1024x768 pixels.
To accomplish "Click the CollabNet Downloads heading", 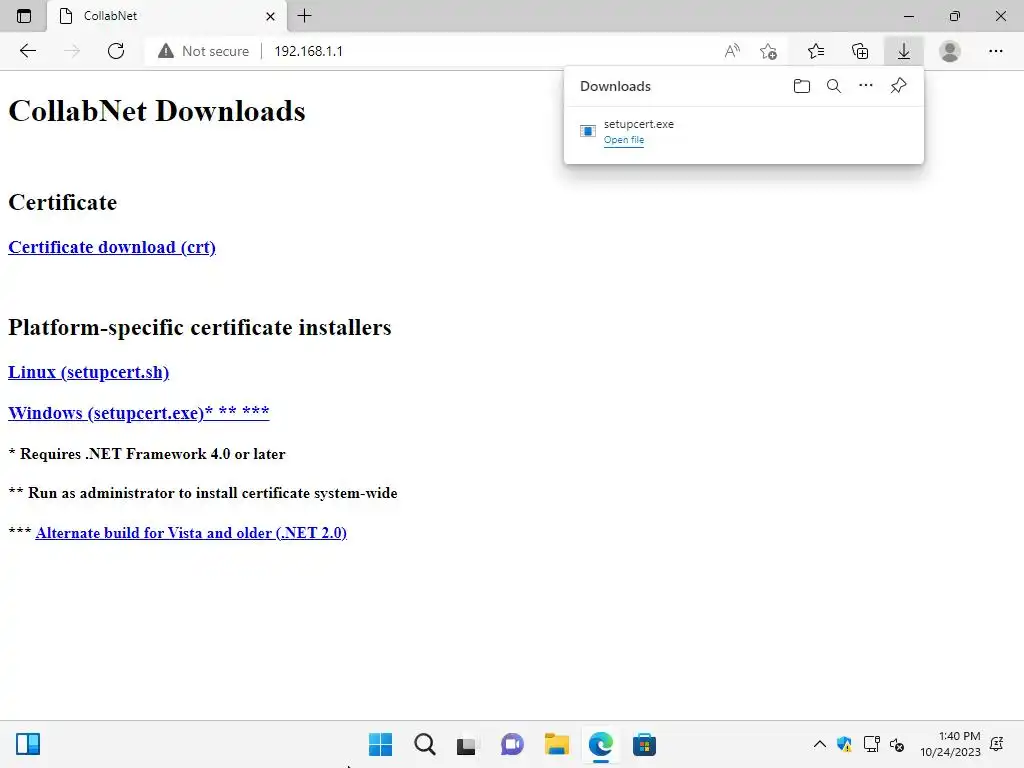I will point(157,111).
